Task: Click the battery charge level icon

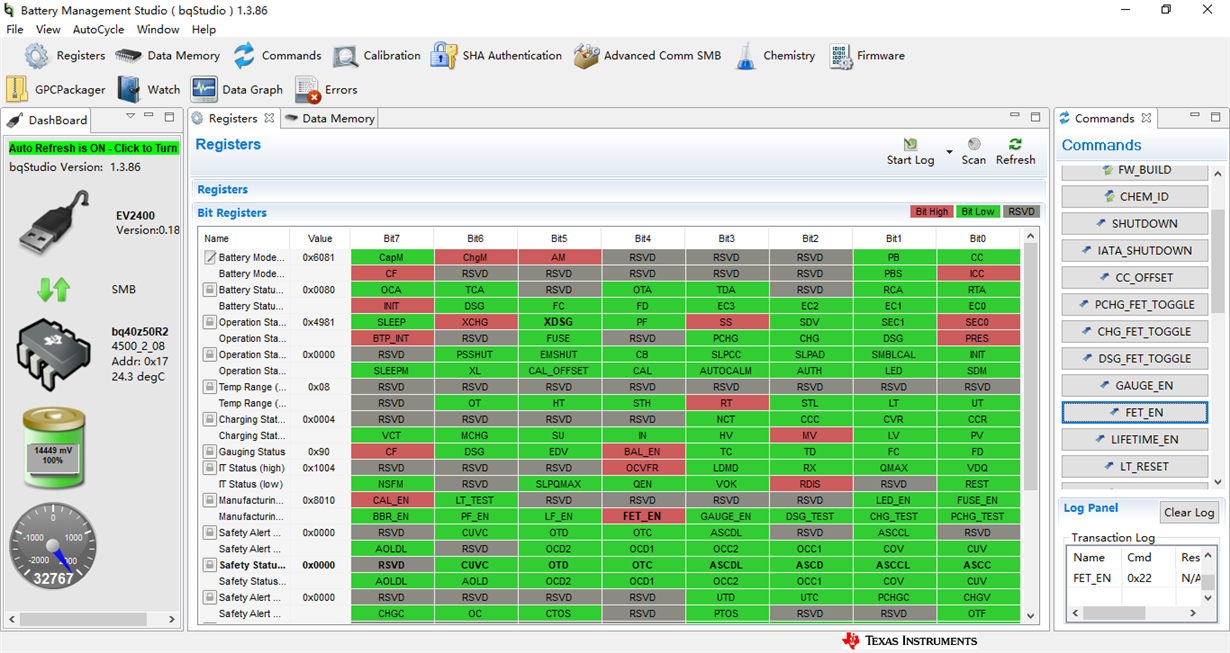Action: tap(56, 450)
